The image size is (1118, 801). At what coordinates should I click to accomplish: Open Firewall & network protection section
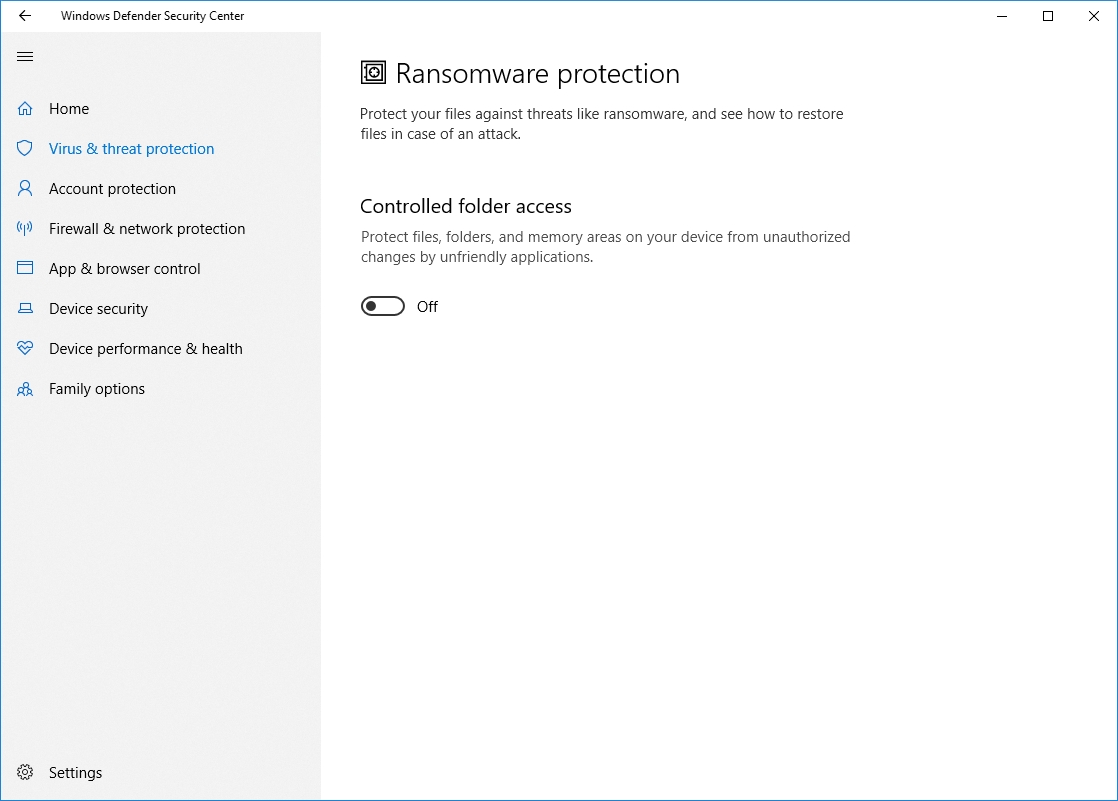point(147,229)
